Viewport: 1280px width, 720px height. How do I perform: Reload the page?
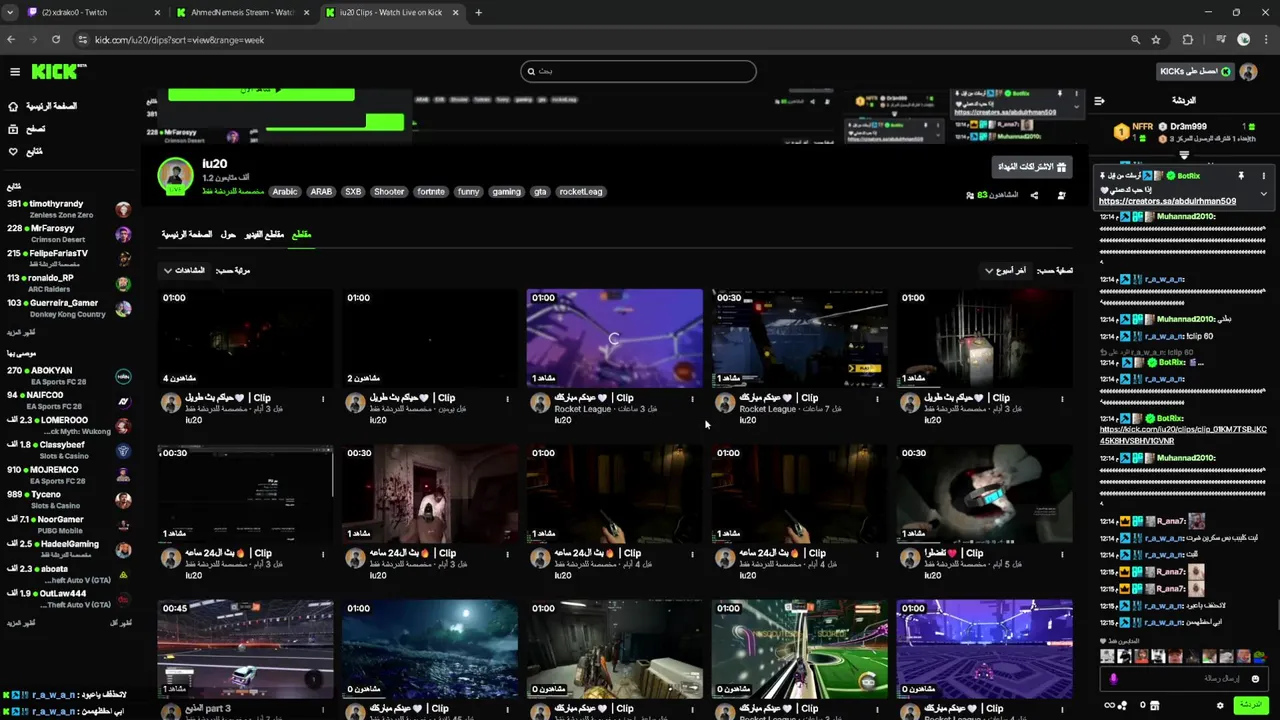[x=55, y=40]
